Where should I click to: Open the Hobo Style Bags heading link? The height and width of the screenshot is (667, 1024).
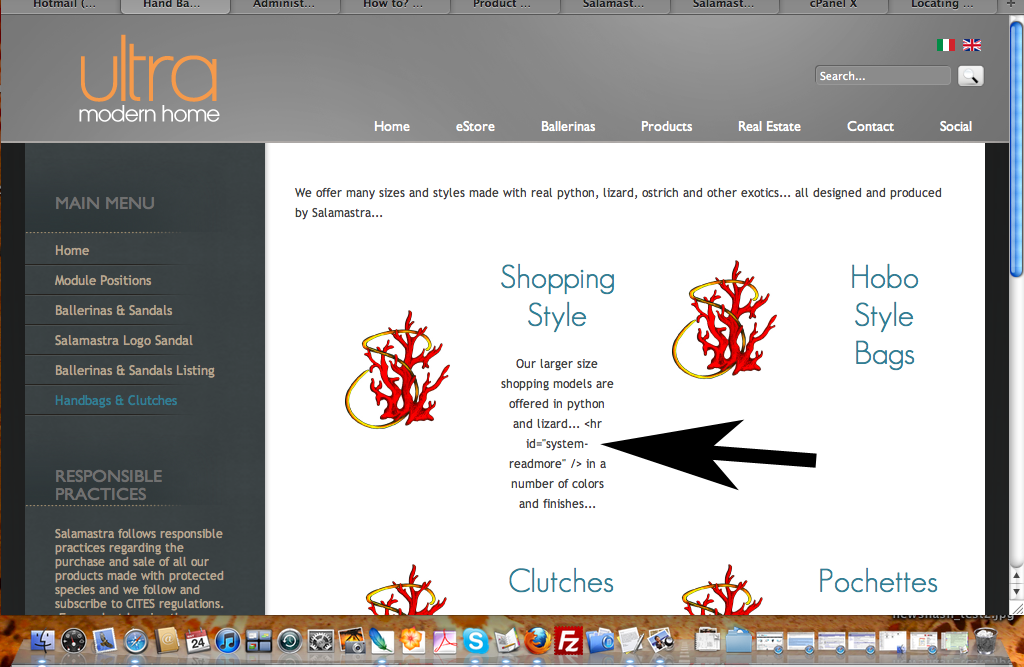pos(884,316)
